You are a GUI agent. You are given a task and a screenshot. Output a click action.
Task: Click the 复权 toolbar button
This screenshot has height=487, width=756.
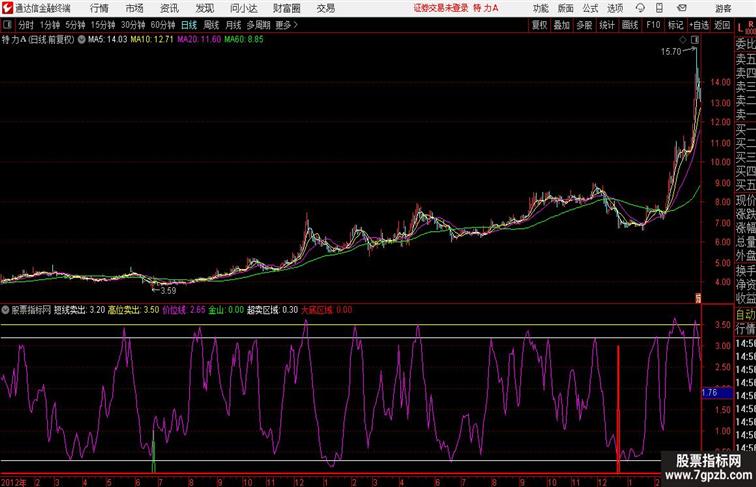point(539,25)
